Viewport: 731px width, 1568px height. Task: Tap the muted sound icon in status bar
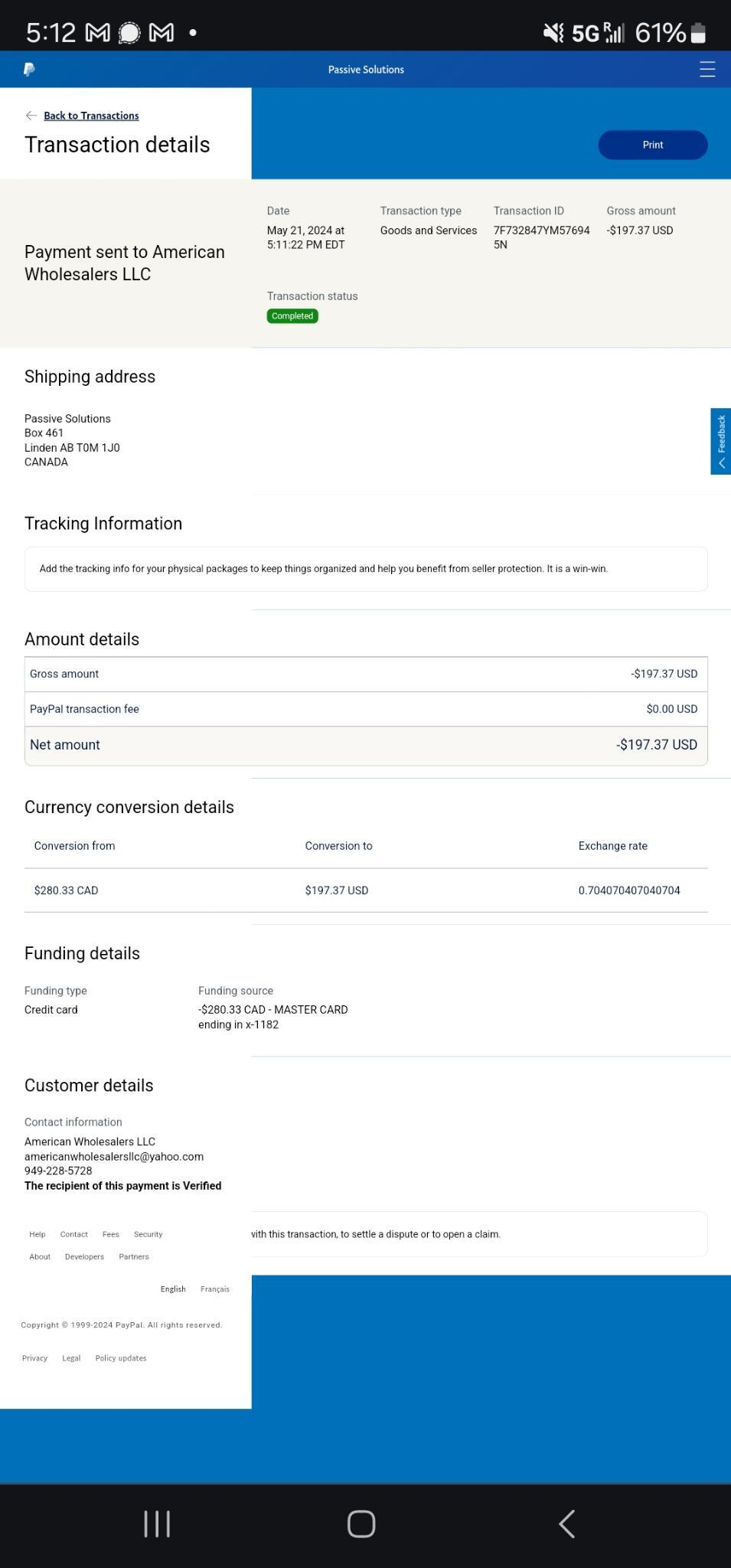point(553,33)
